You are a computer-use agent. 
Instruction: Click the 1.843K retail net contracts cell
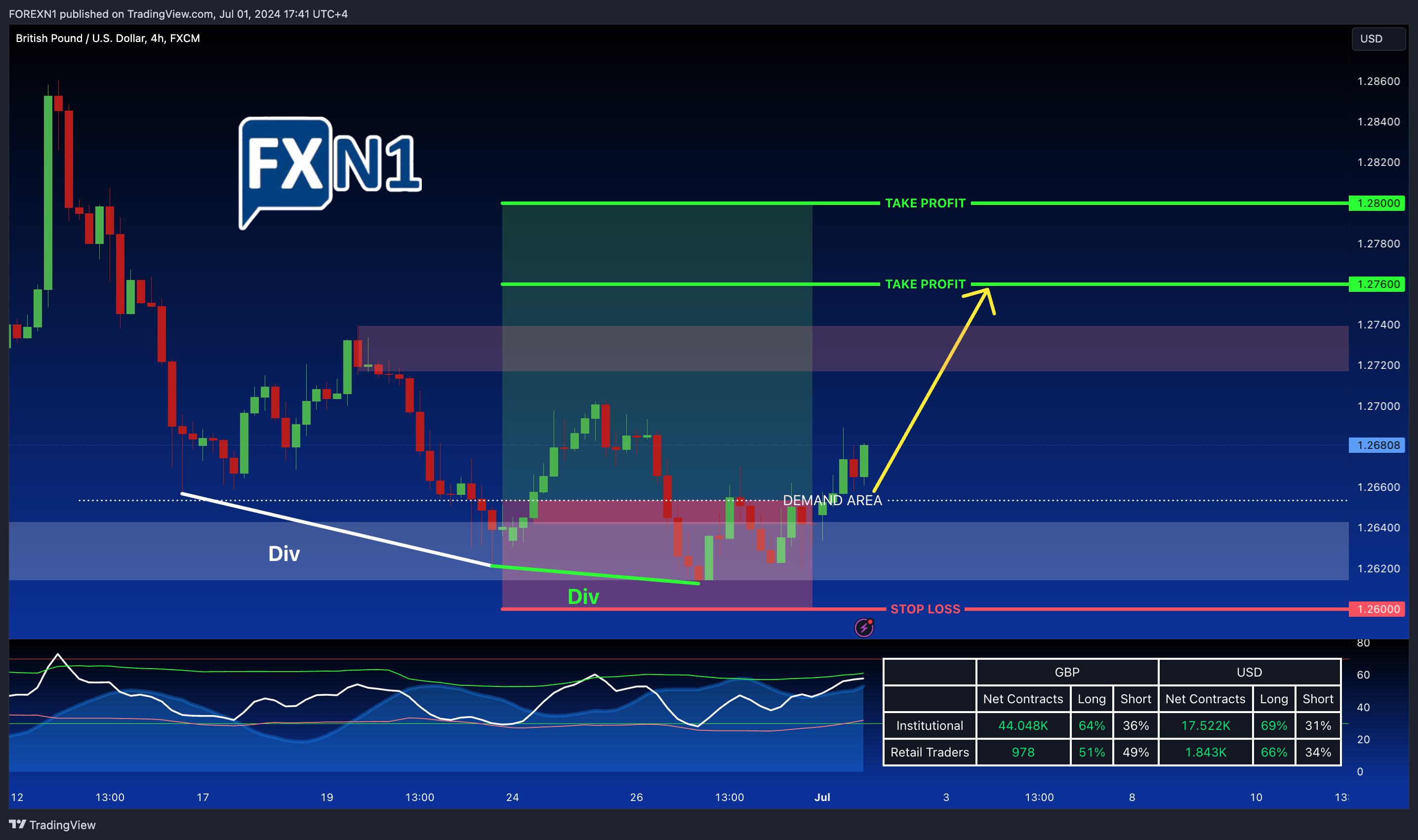(1206, 752)
